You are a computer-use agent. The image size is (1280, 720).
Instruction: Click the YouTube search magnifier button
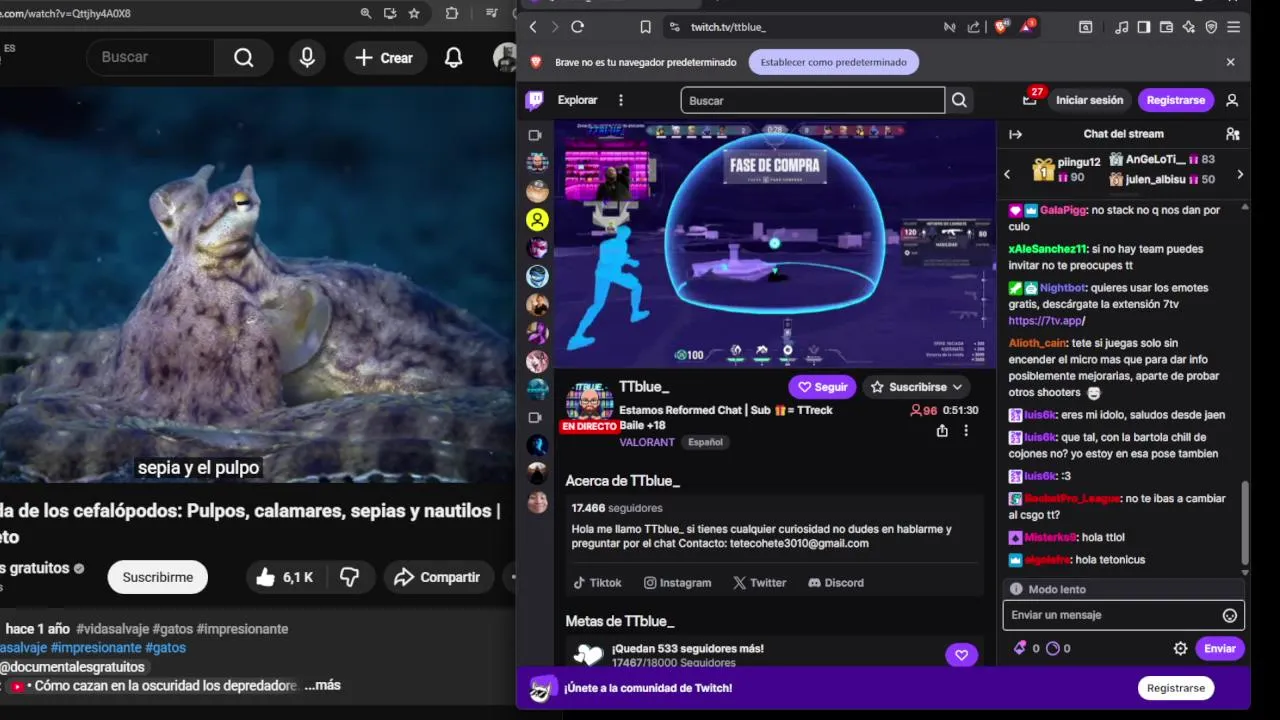[244, 58]
